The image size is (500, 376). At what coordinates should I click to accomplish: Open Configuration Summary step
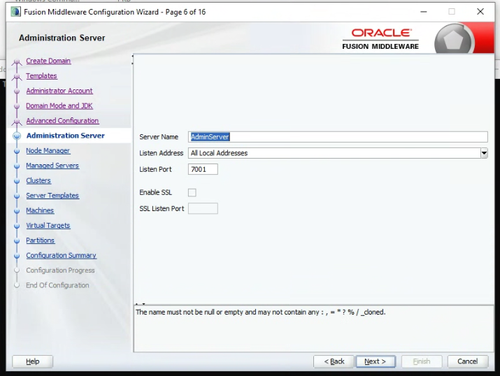pyautogui.click(x=61, y=255)
